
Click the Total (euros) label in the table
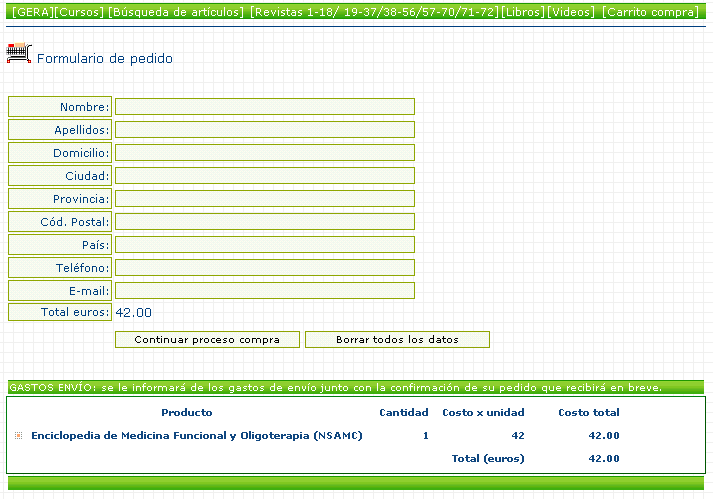[x=488, y=459]
